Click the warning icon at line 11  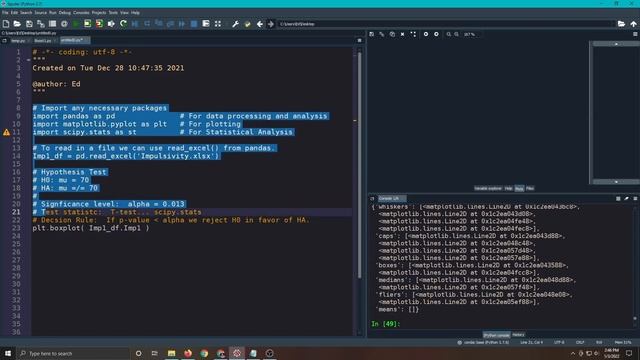tap(7, 132)
